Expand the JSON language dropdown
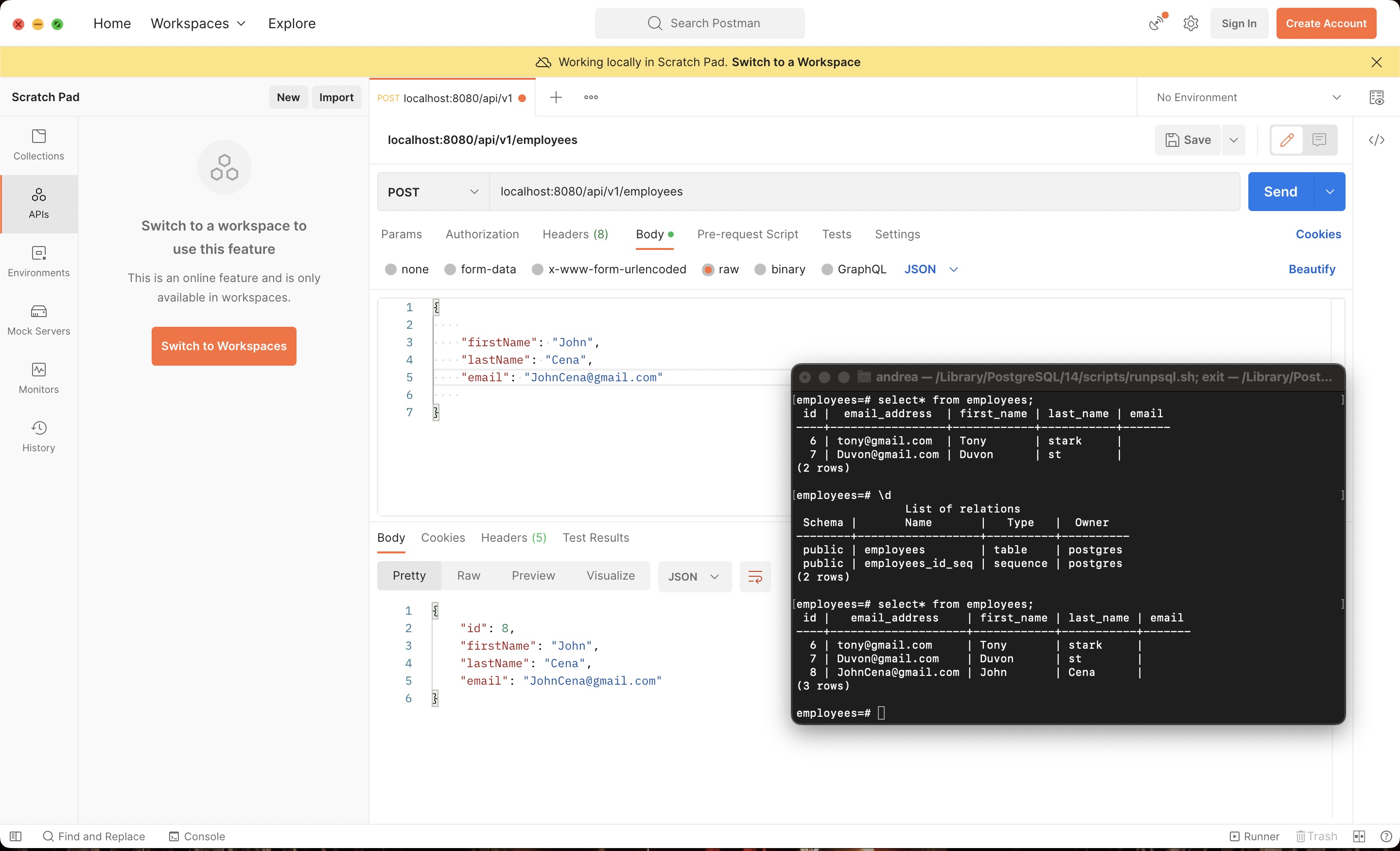 point(931,269)
